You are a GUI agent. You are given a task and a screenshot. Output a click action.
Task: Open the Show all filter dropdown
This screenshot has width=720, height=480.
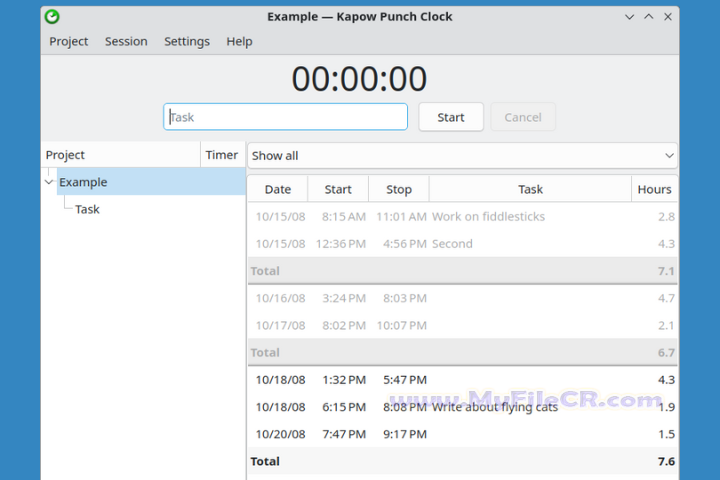click(462, 156)
